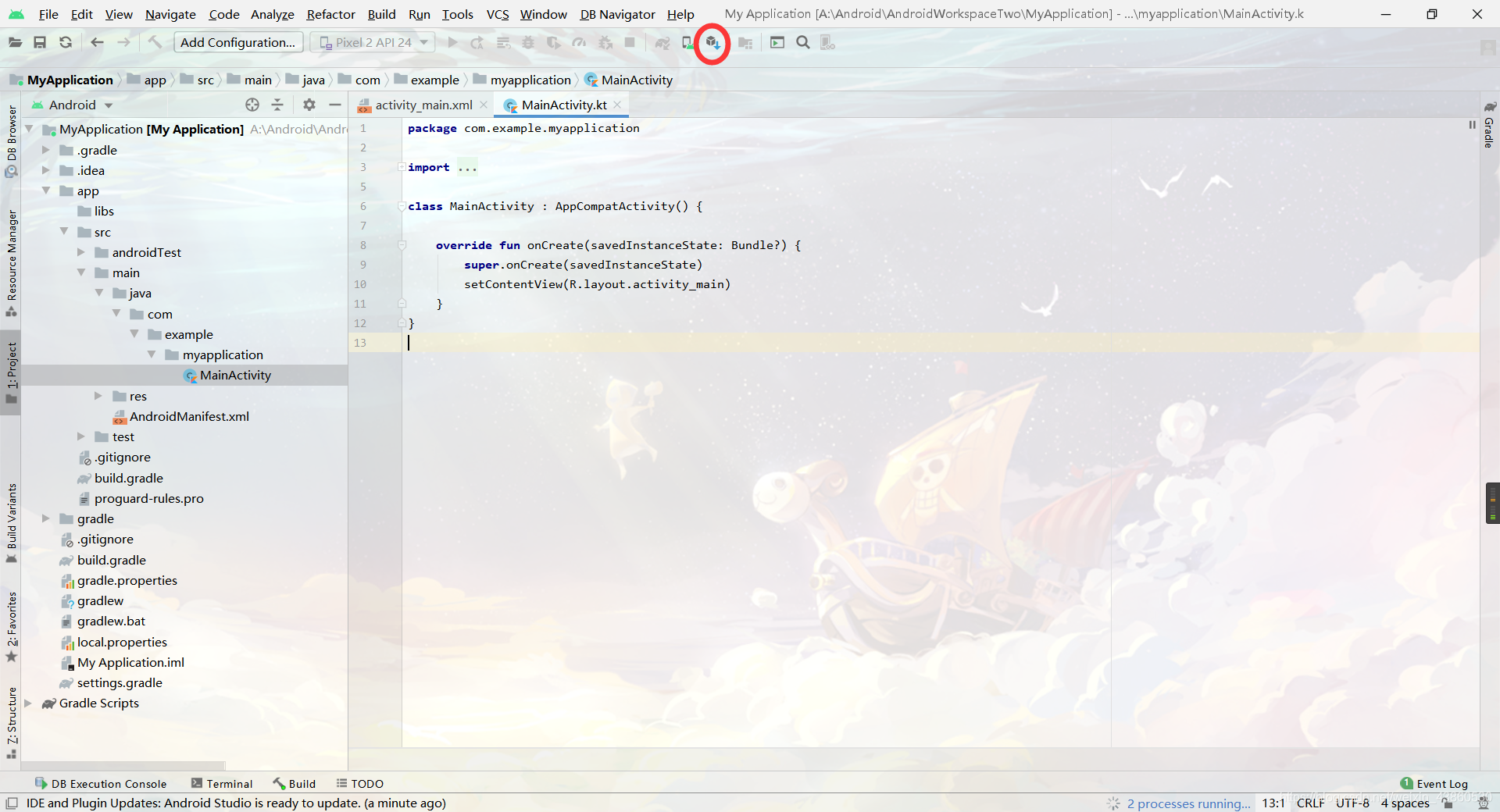This screenshot has height=812, width=1500.
Task: Click the phone icon right of the magnifier
Action: pos(828,42)
